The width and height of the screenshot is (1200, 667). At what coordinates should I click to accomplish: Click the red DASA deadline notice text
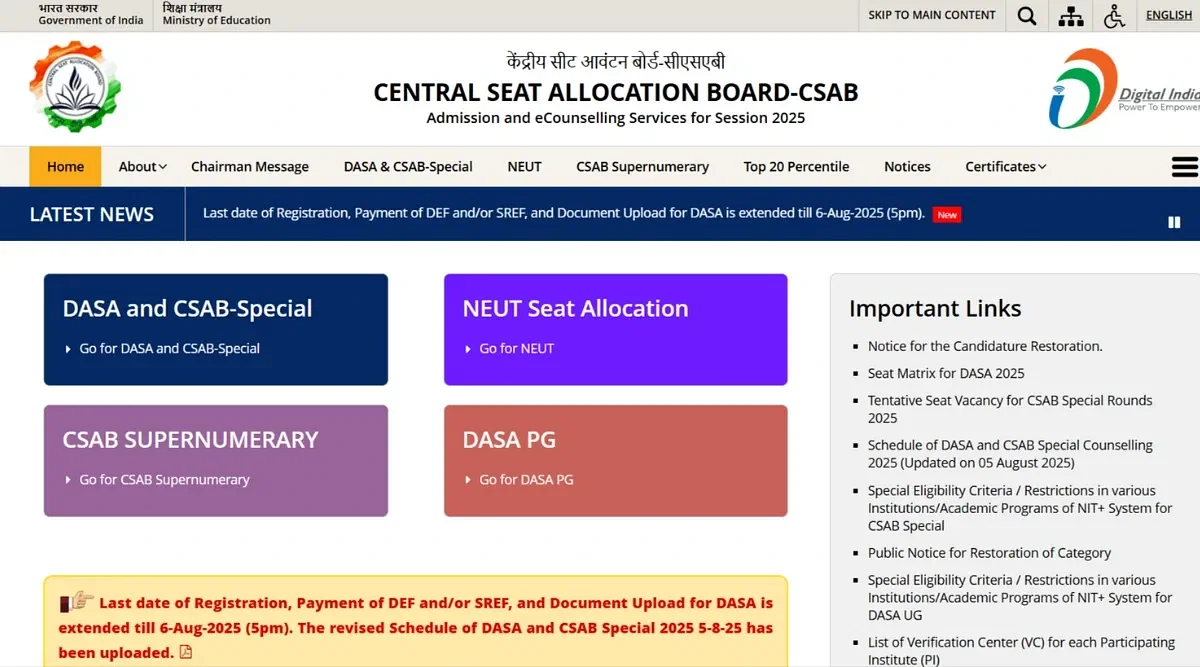415,628
